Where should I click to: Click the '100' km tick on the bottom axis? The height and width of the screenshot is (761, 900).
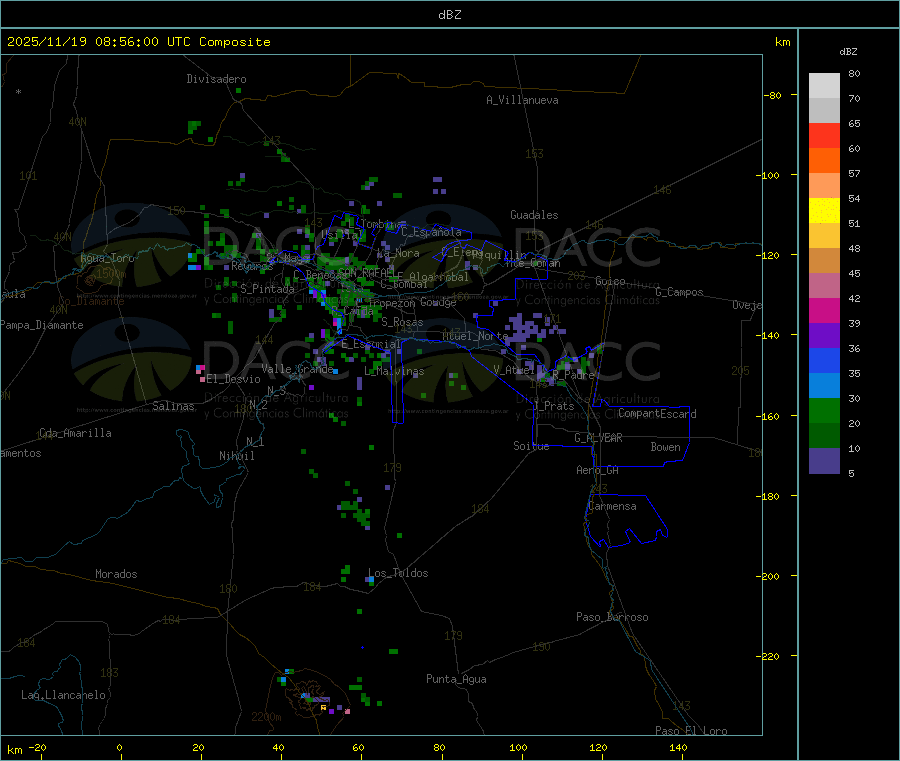point(518,747)
